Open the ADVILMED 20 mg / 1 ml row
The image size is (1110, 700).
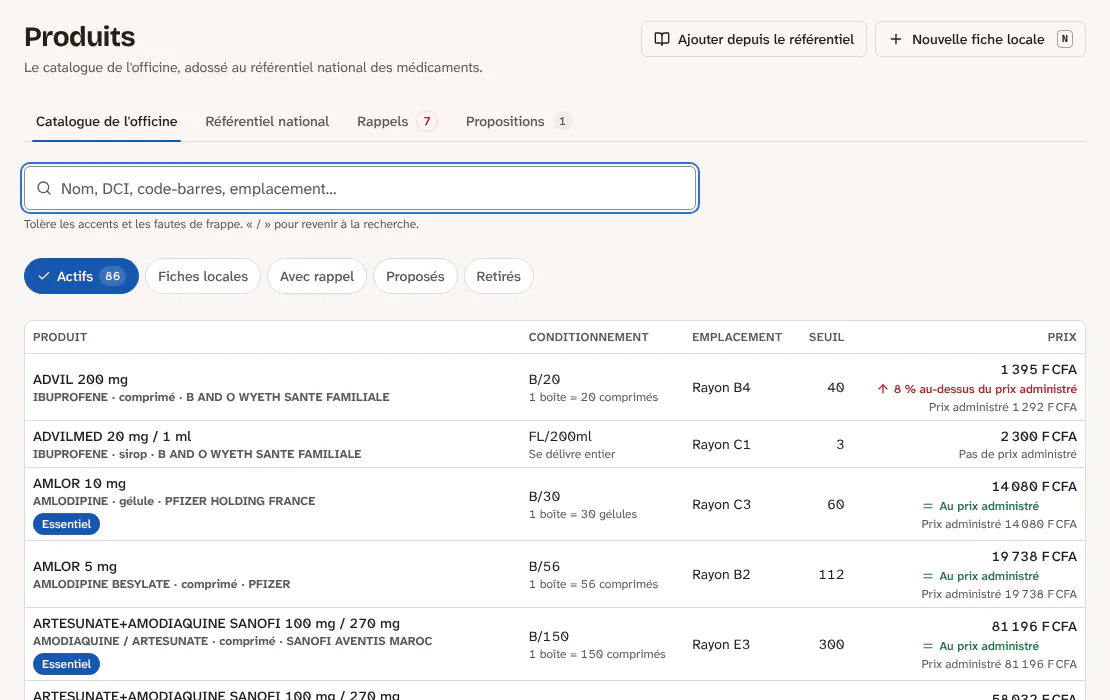(x=554, y=444)
